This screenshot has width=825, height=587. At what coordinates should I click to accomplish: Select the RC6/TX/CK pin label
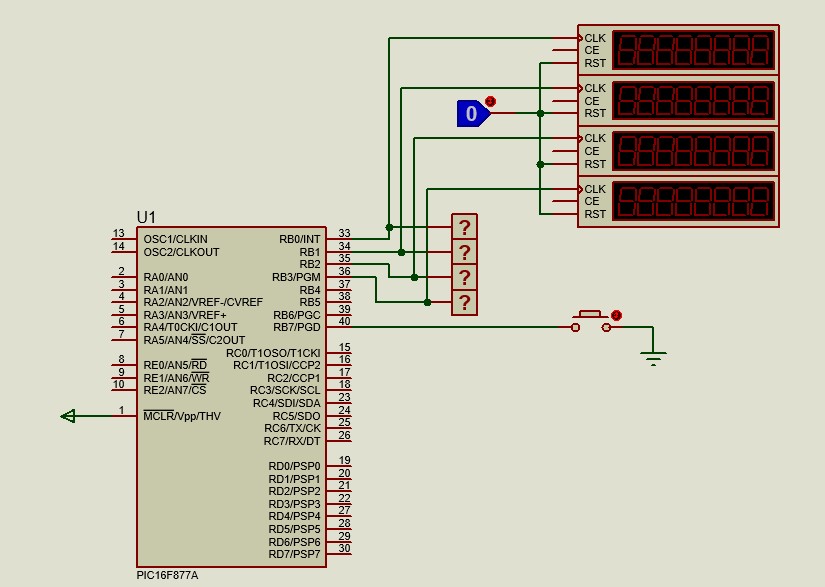tap(292, 429)
